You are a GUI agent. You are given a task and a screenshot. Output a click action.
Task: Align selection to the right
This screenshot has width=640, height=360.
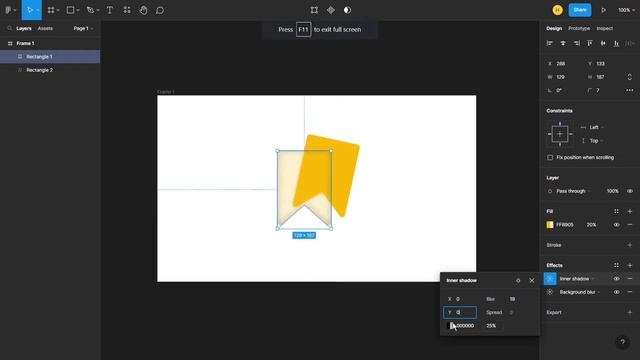(x=576, y=43)
